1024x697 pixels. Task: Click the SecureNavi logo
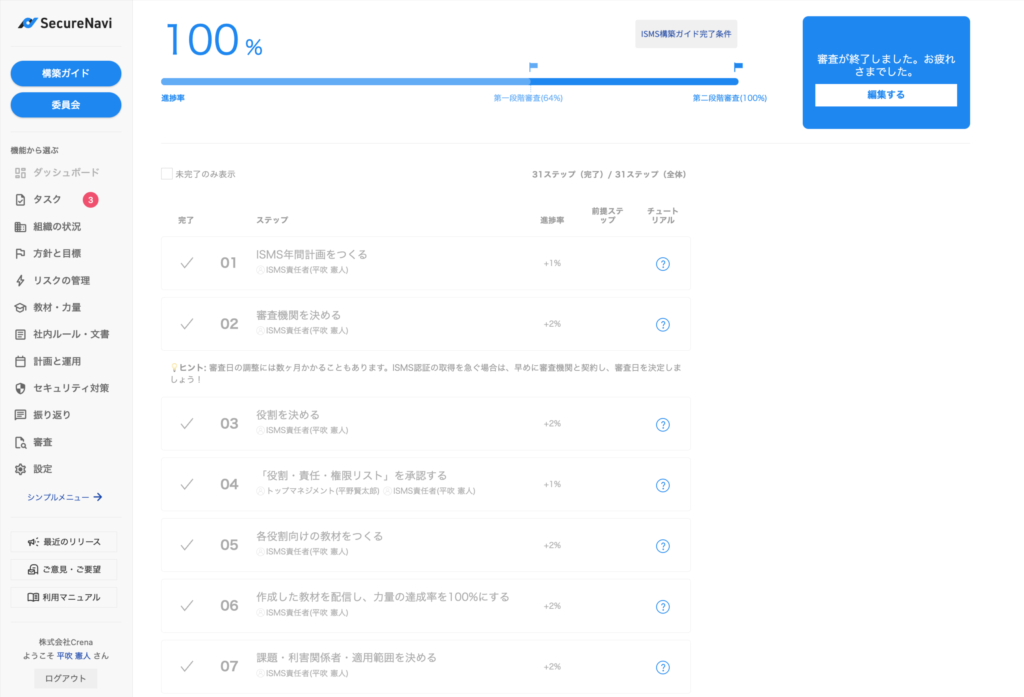66,23
